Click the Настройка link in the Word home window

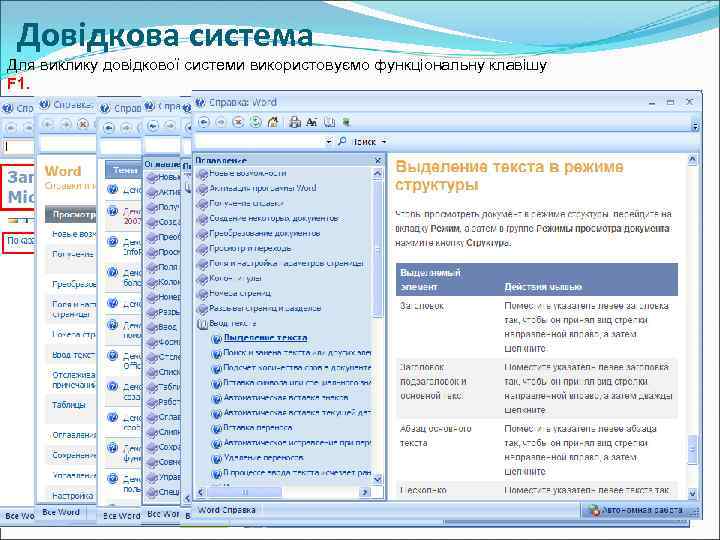coord(73,496)
